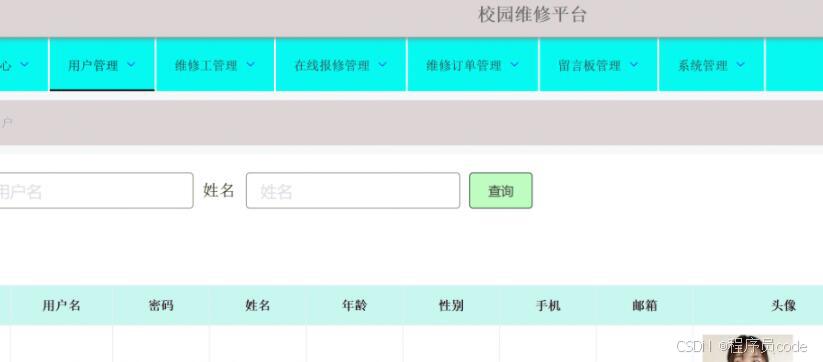Open the 系统管理 menu

712,65
